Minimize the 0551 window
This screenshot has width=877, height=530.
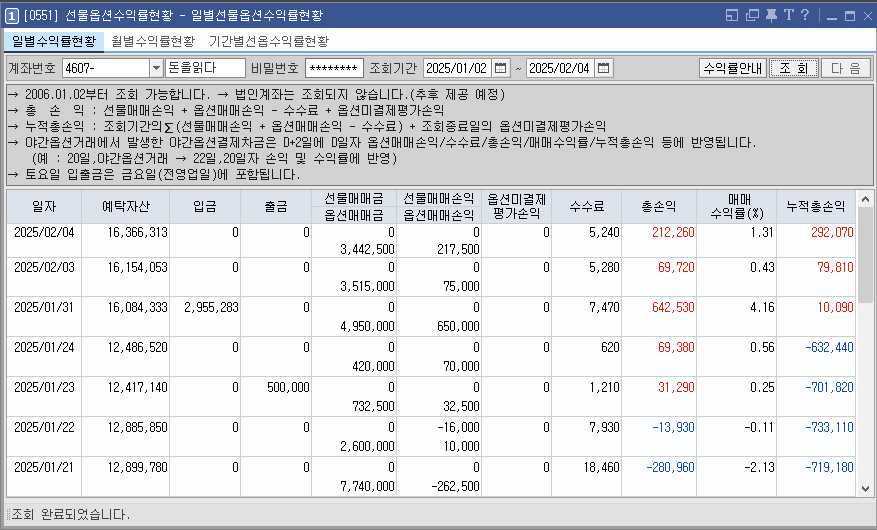832,16
